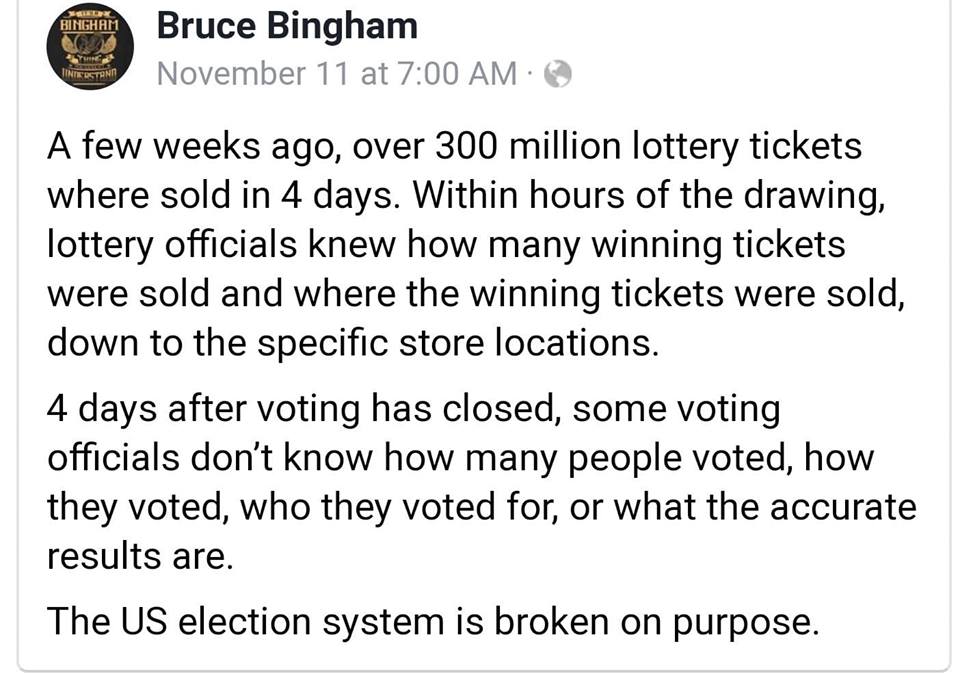Click the word 'accurate' in the post

[x=843, y=507]
